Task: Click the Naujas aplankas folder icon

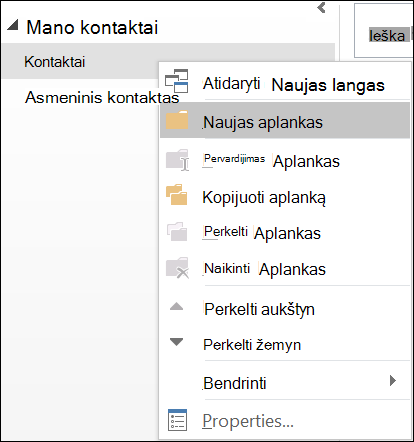Action: point(177,120)
